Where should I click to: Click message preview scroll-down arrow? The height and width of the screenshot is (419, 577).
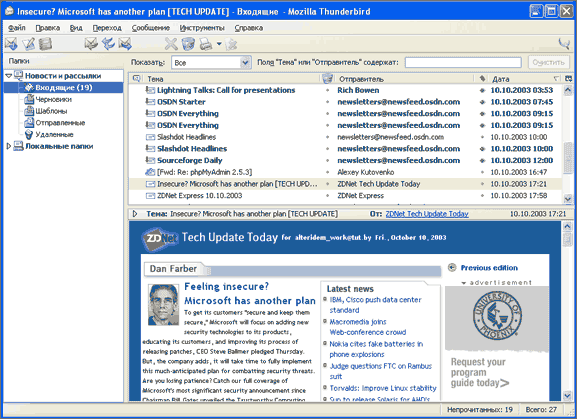[x=567, y=395]
